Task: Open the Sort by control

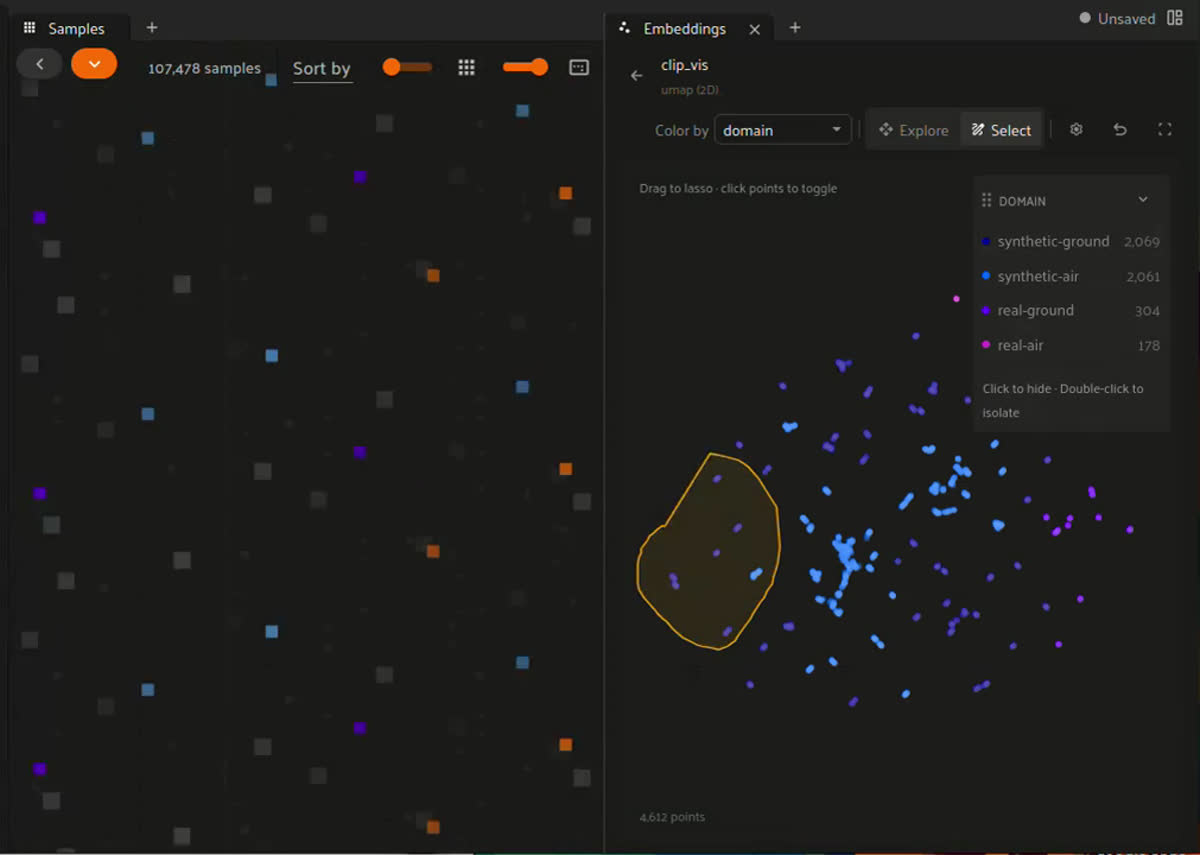Action: coord(322,68)
